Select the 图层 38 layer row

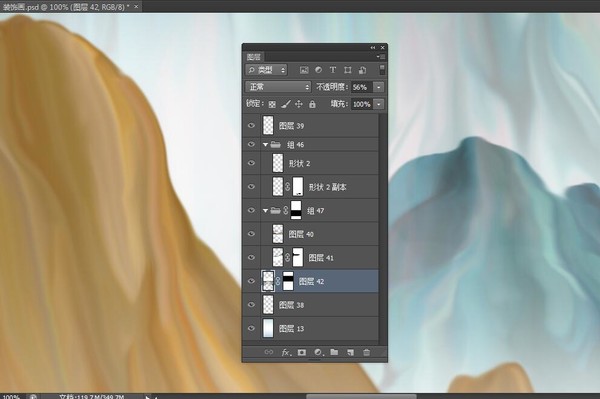pos(311,305)
